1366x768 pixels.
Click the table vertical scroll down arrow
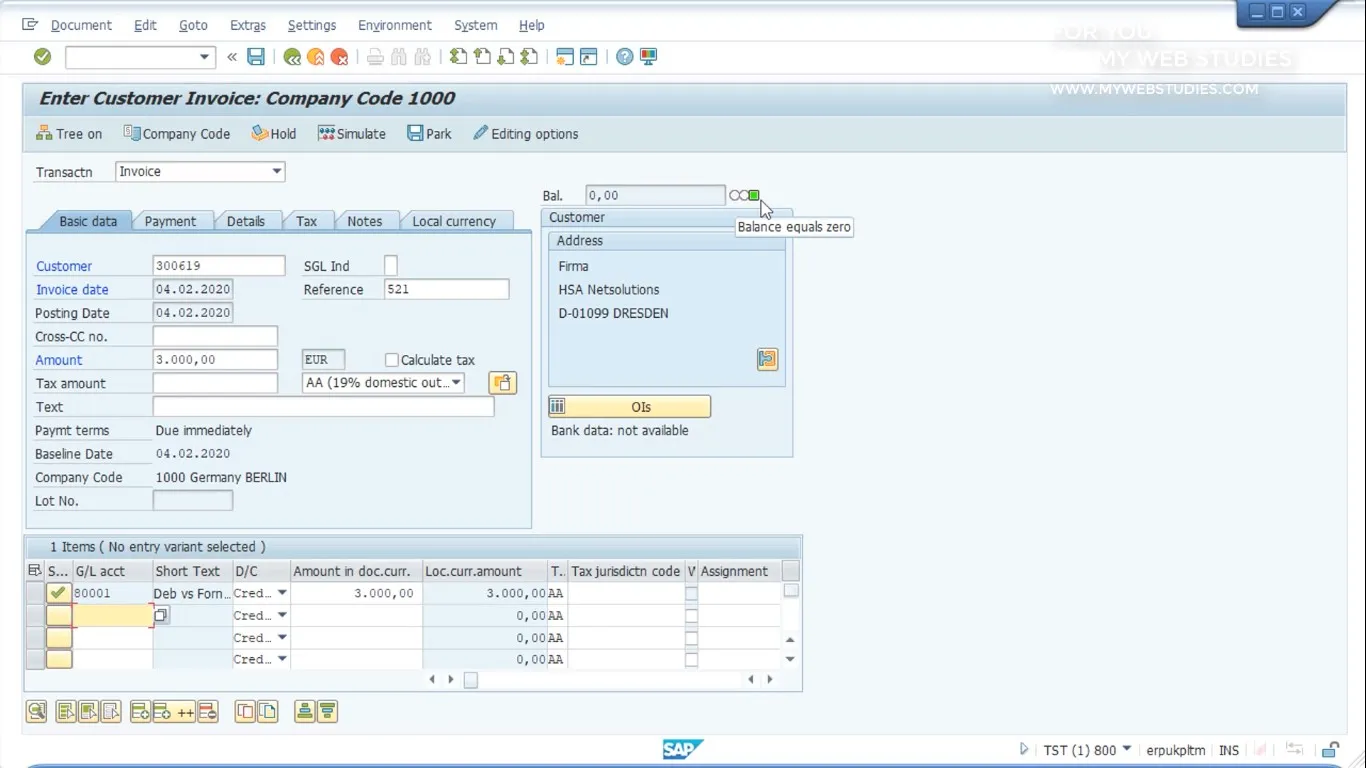pos(790,660)
